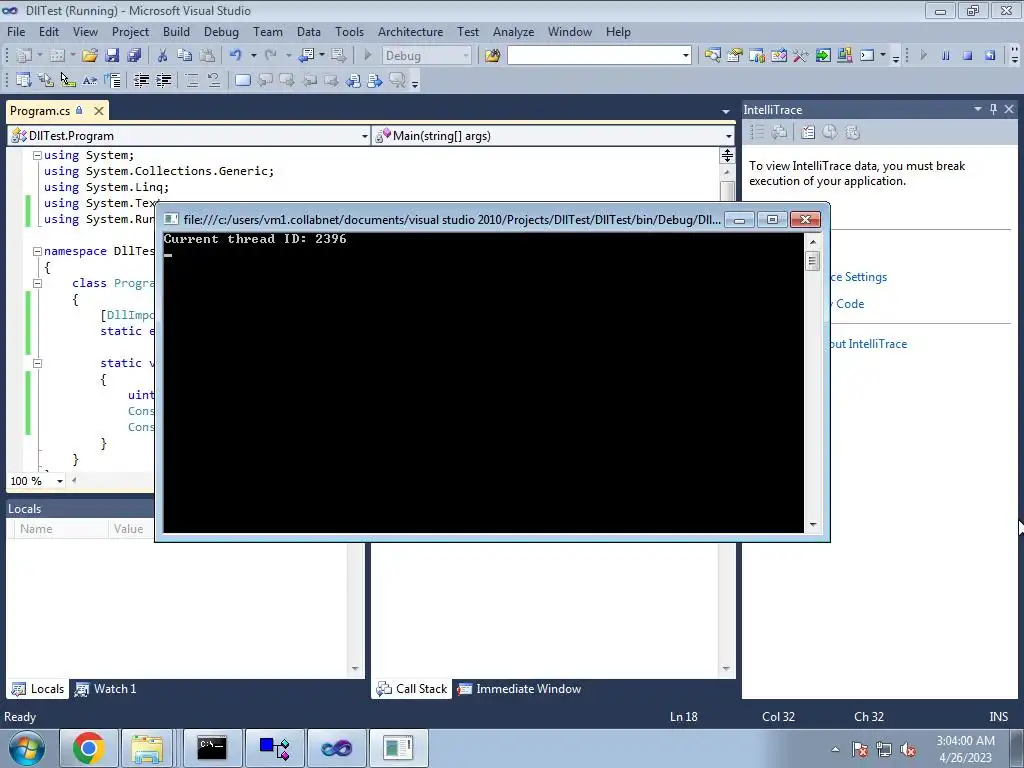Click the Code link in IntelliTrace panel
The image size is (1024, 768).
(x=850, y=304)
